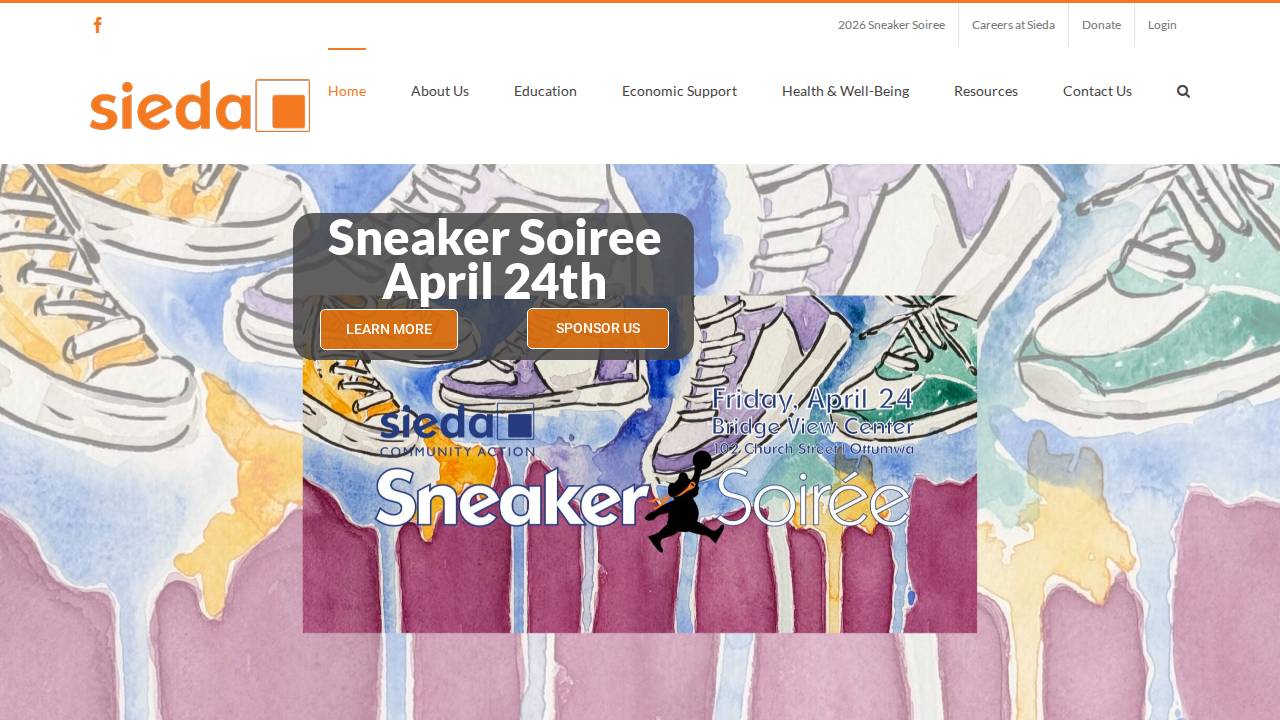This screenshot has height=720, width=1280.
Task: Open the Login link
Action: tap(1162, 25)
